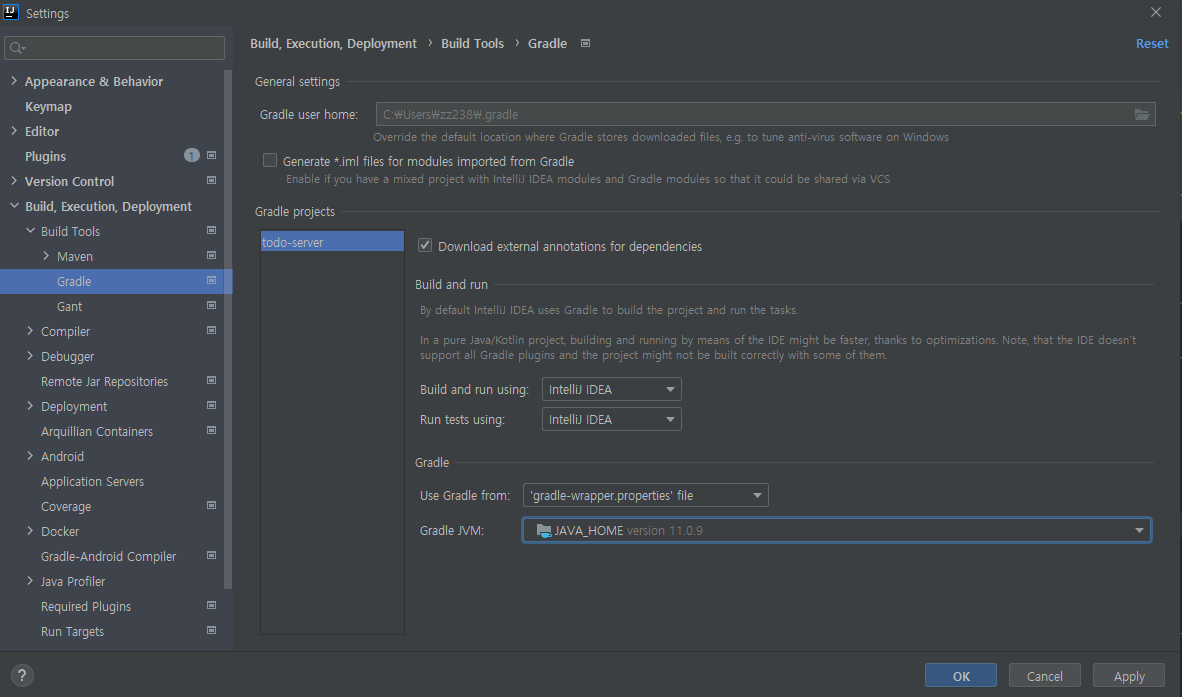The image size is (1182, 697).
Task: Click the project-level settings icon beside Gradle breadcrumb
Action: point(585,44)
